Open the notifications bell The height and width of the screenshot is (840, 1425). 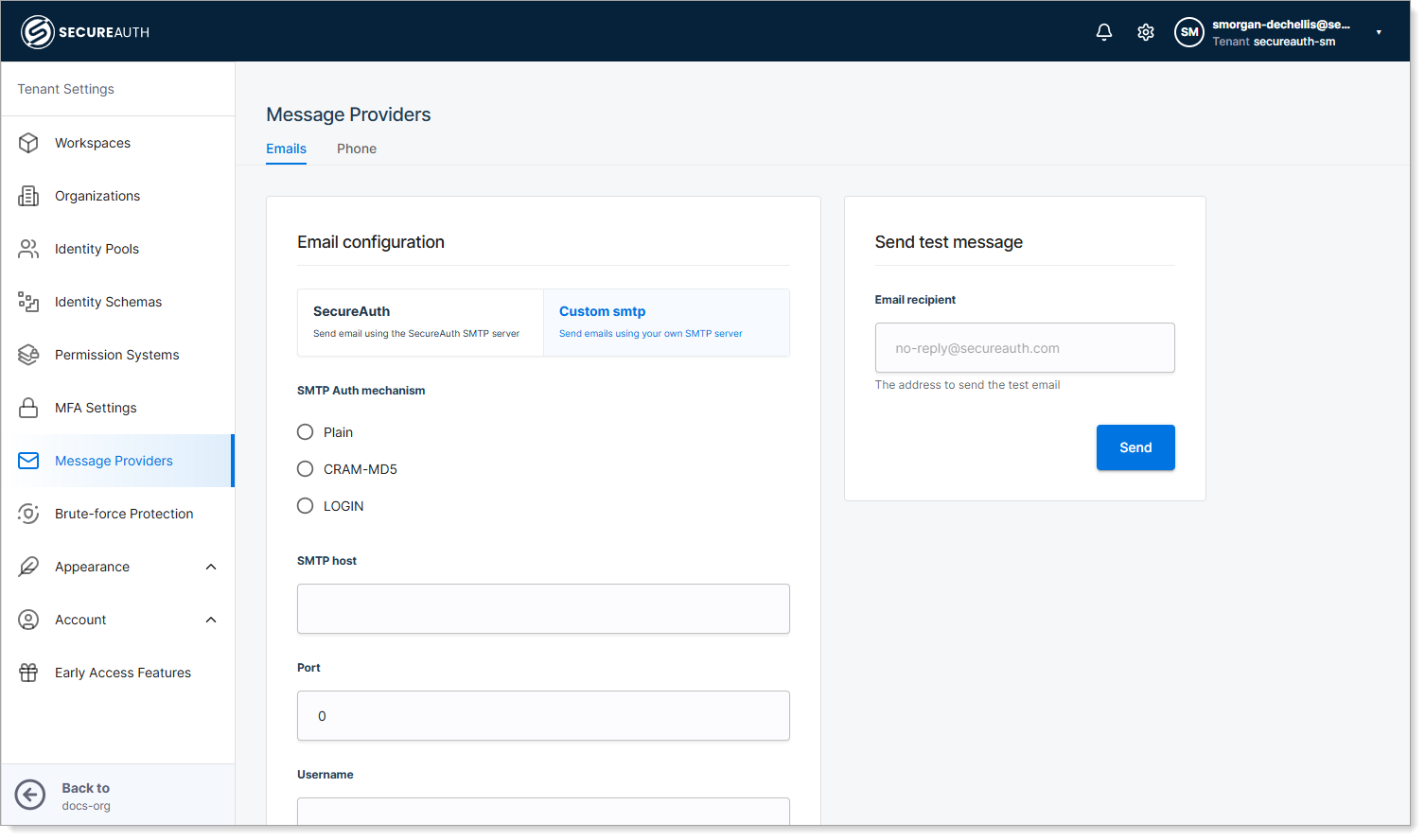1104,32
